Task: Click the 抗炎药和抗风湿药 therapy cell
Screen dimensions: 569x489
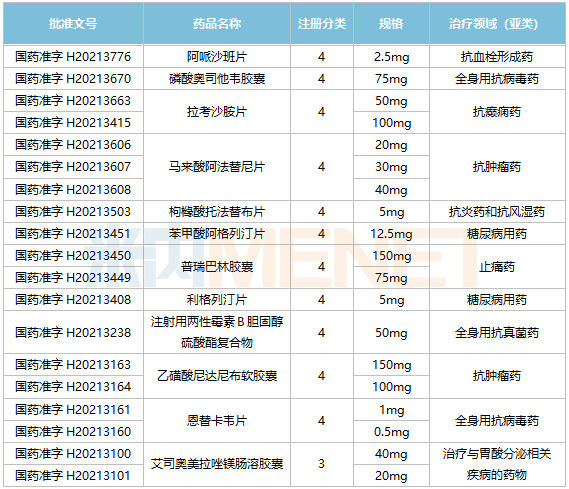Action: (497, 212)
